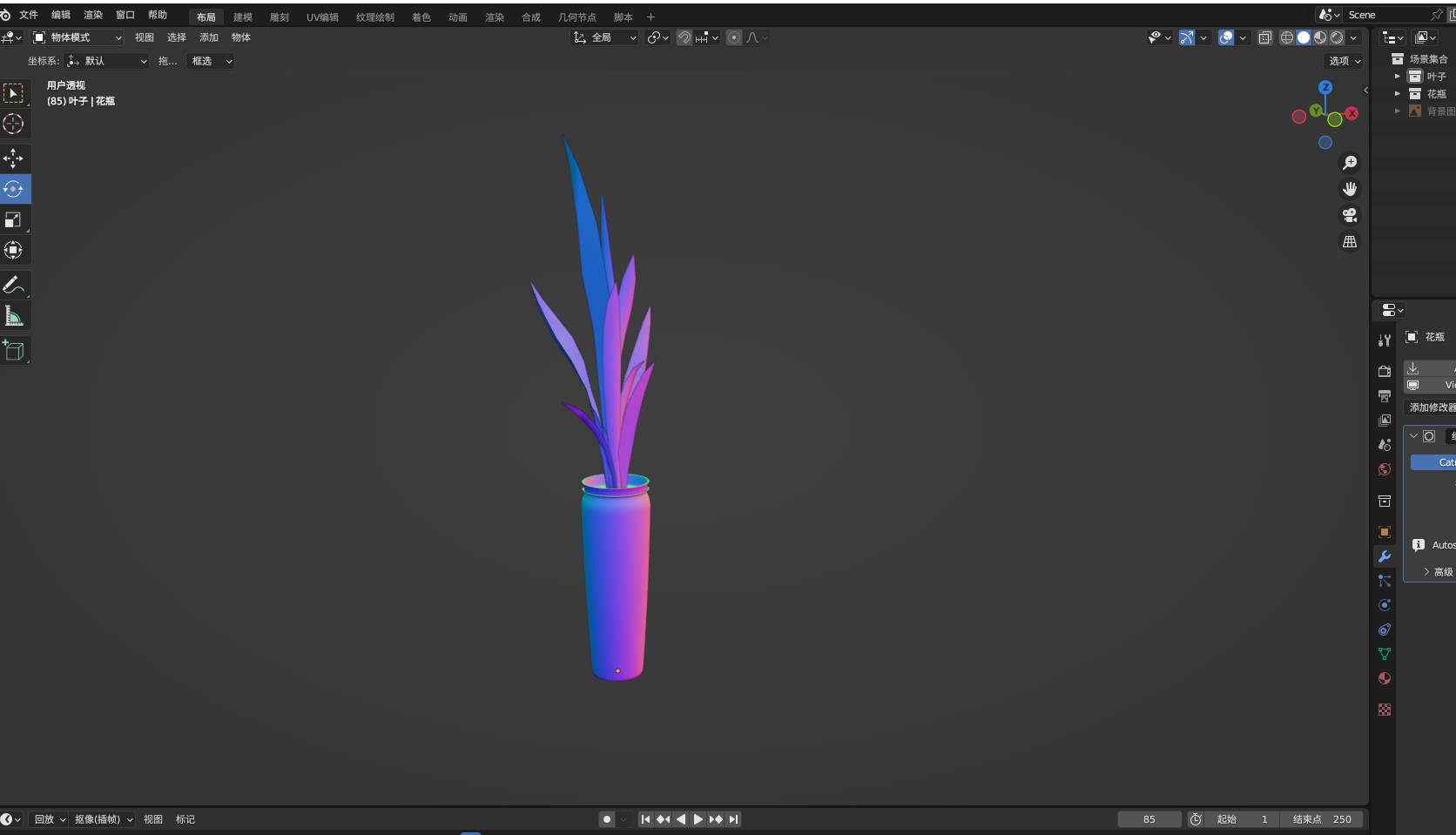1456x835 pixels.
Task: Switch to solid viewport shading
Action: click(1304, 37)
